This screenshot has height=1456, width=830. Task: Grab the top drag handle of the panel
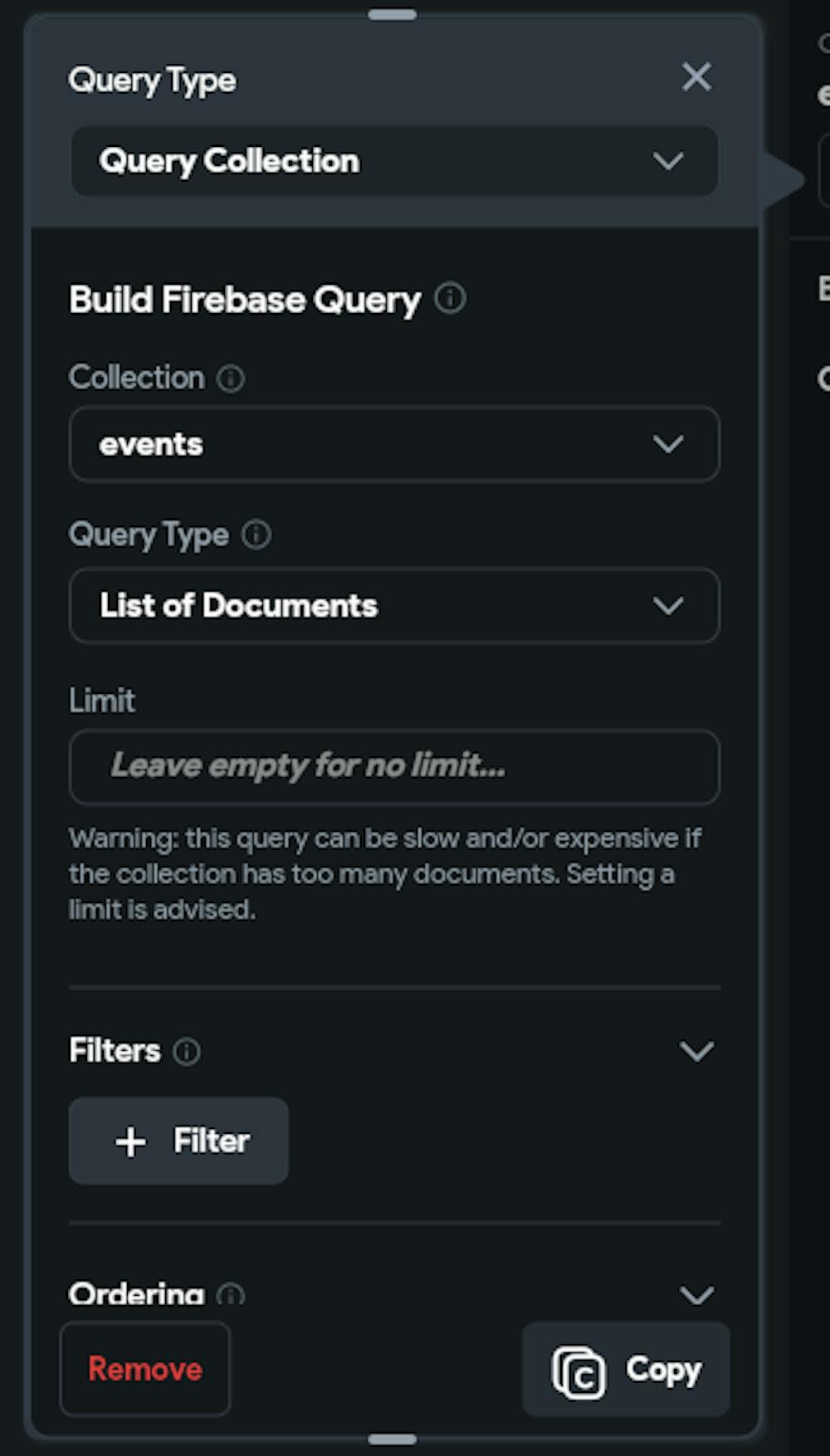click(x=392, y=14)
